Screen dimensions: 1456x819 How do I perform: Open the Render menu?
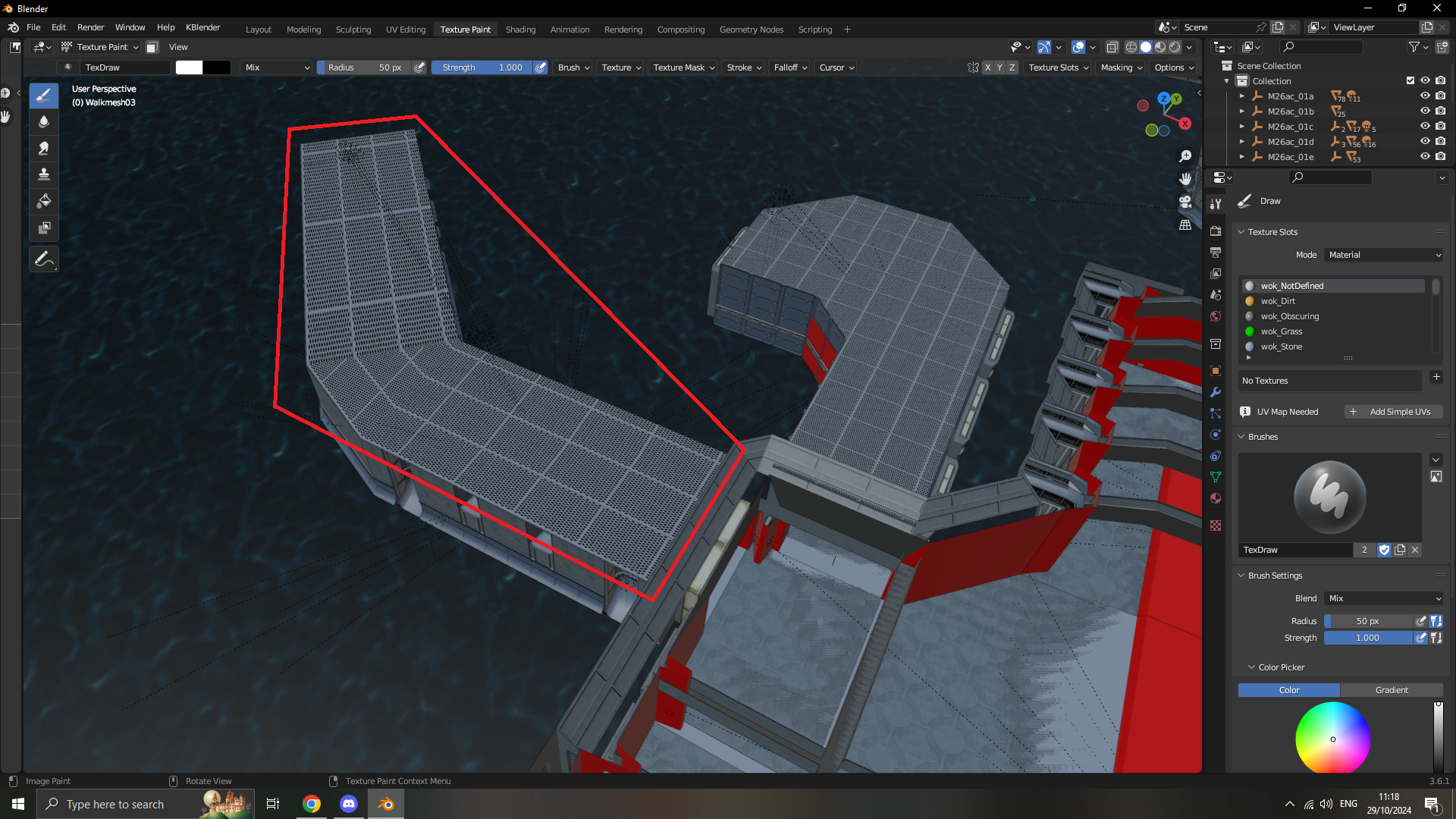tap(90, 27)
